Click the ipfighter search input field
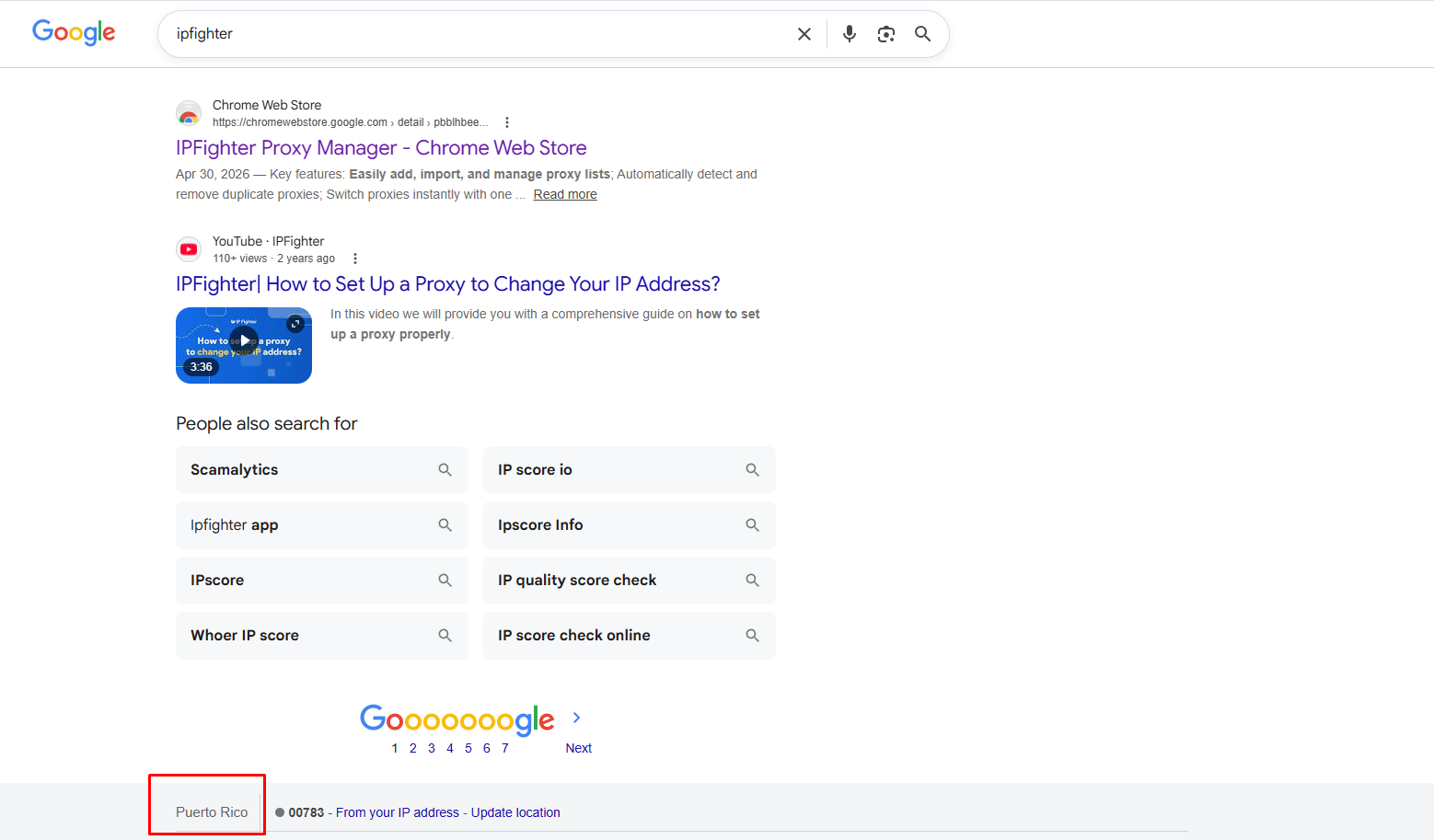The height and width of the screenshot is (840, 1434). [x=479, y=34]
